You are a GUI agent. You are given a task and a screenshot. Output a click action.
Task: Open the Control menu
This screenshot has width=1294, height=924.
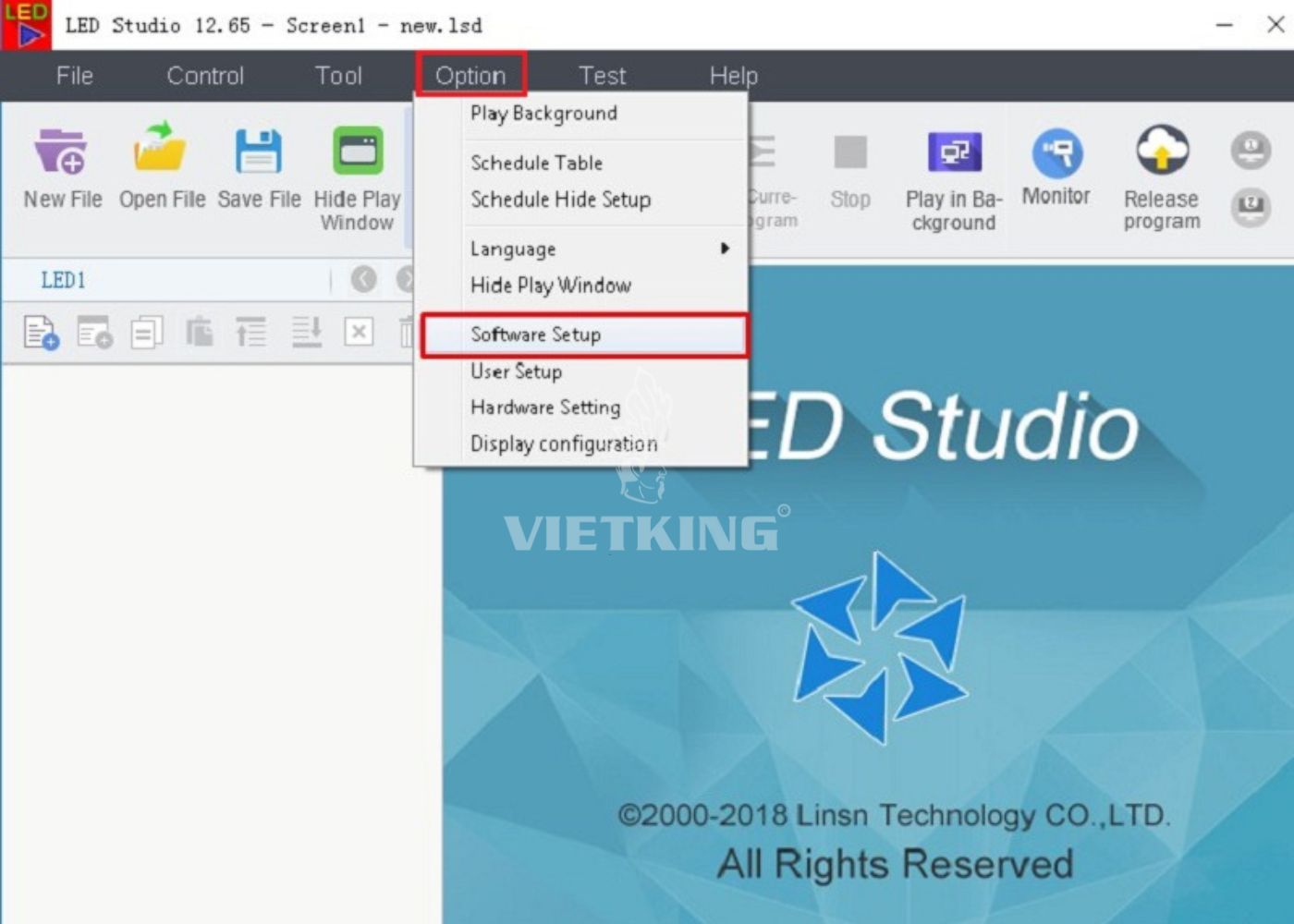pos(205,76)
